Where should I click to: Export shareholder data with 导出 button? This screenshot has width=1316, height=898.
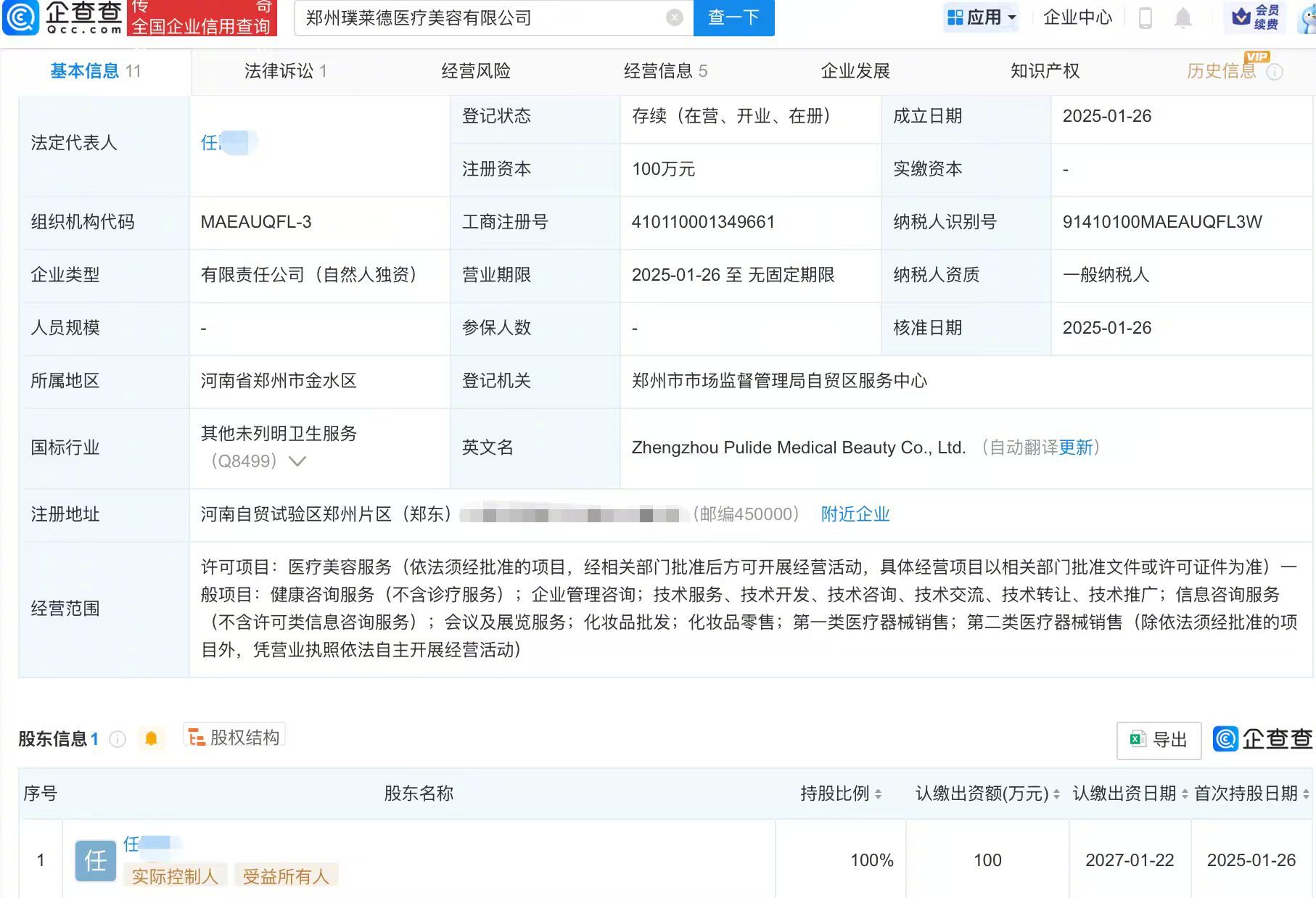pos(1159,740)
